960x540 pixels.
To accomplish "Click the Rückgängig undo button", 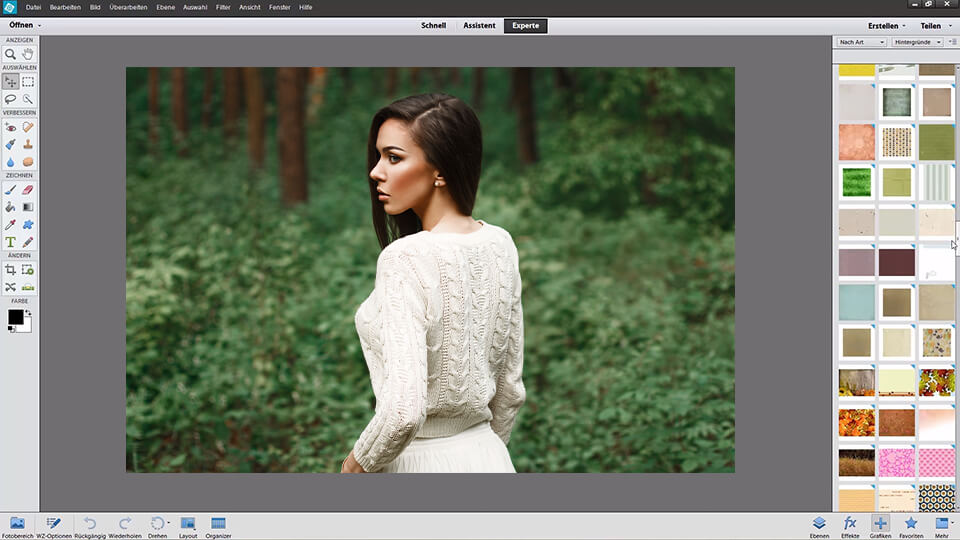I will click(x=90, y=527).
